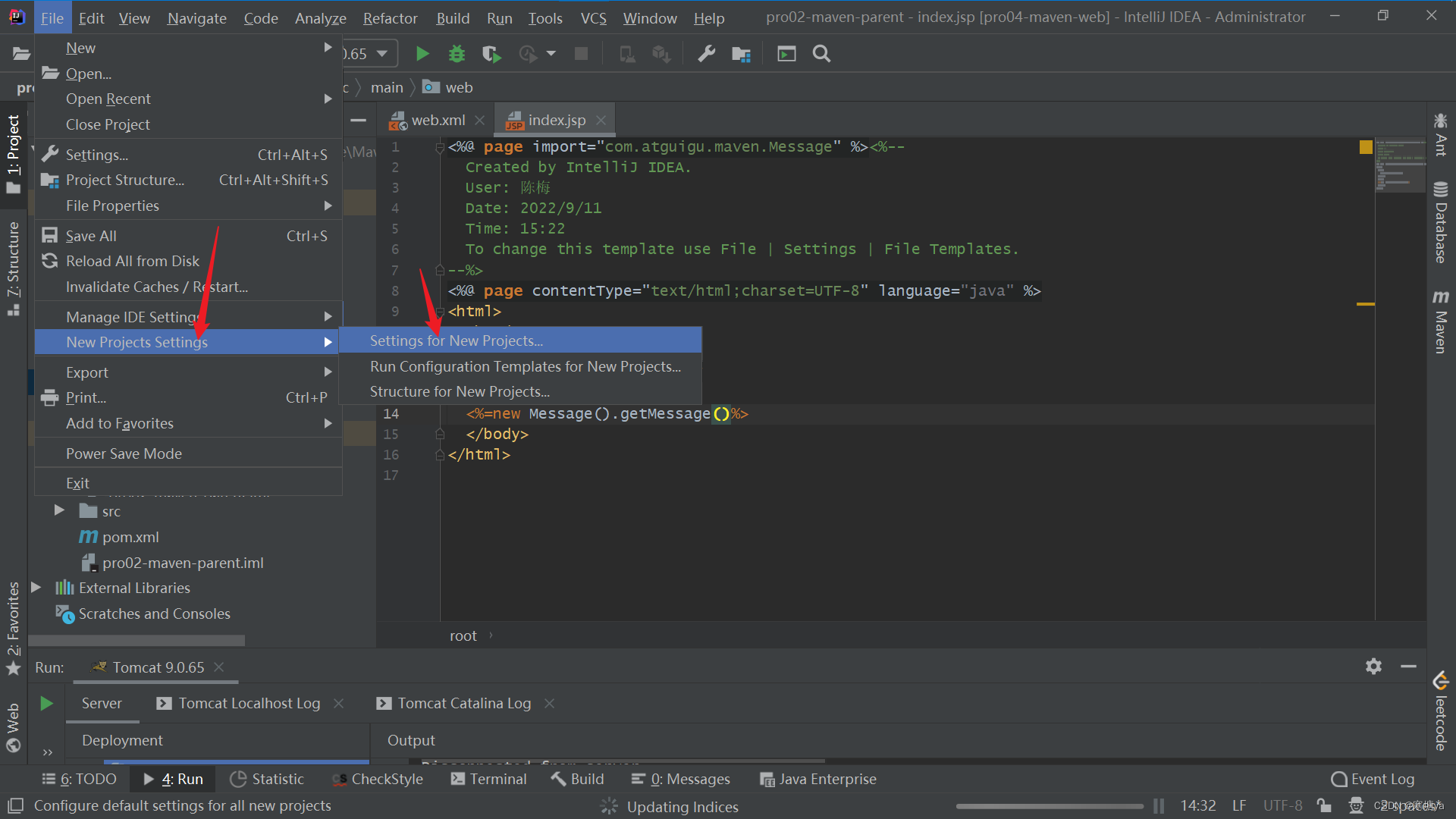Screen dimensions: 1456x819
Task: Click the yellow inspection indicator square
Action: [1366, 147]
